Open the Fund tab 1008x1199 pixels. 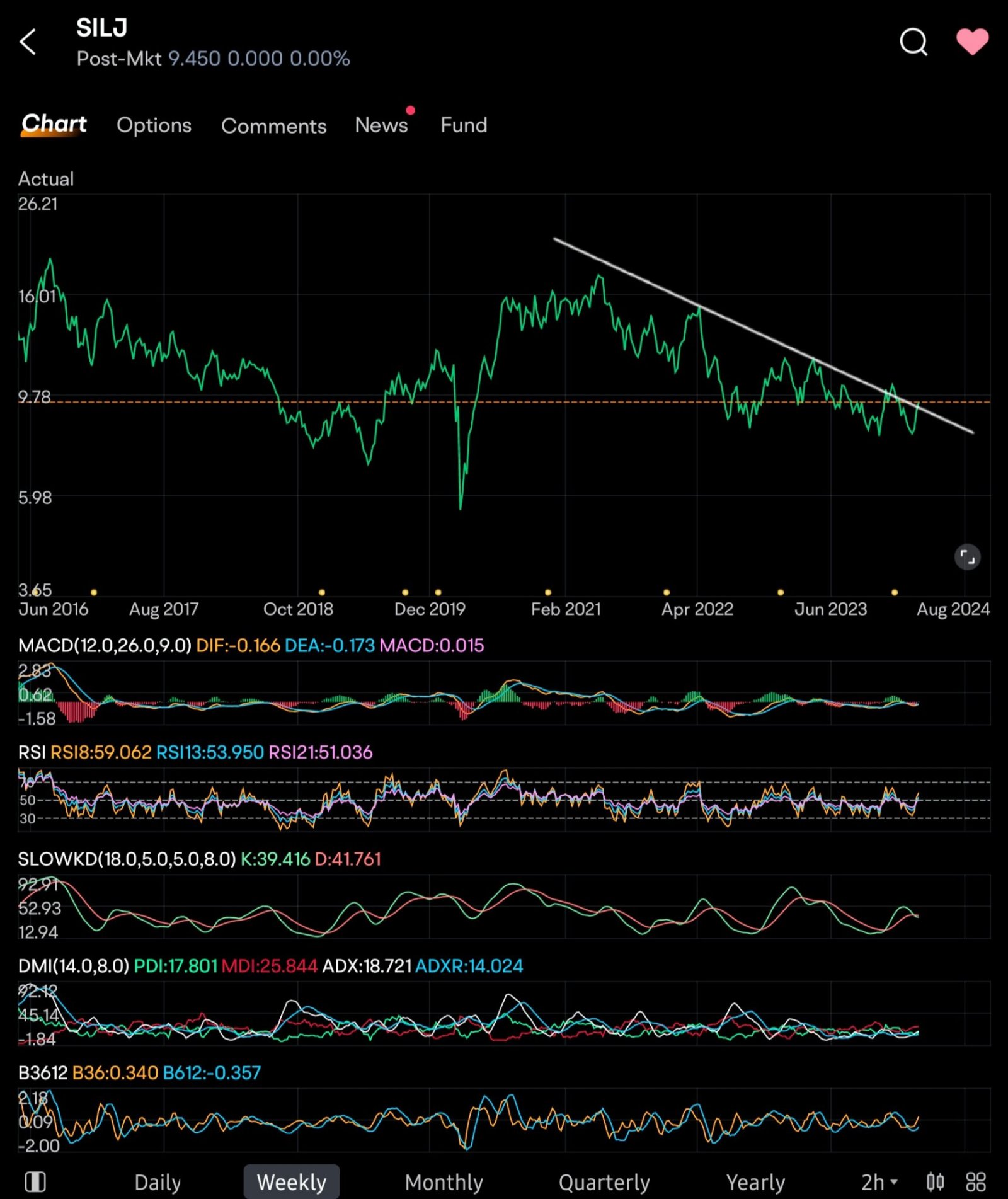(x=464, y=125)
